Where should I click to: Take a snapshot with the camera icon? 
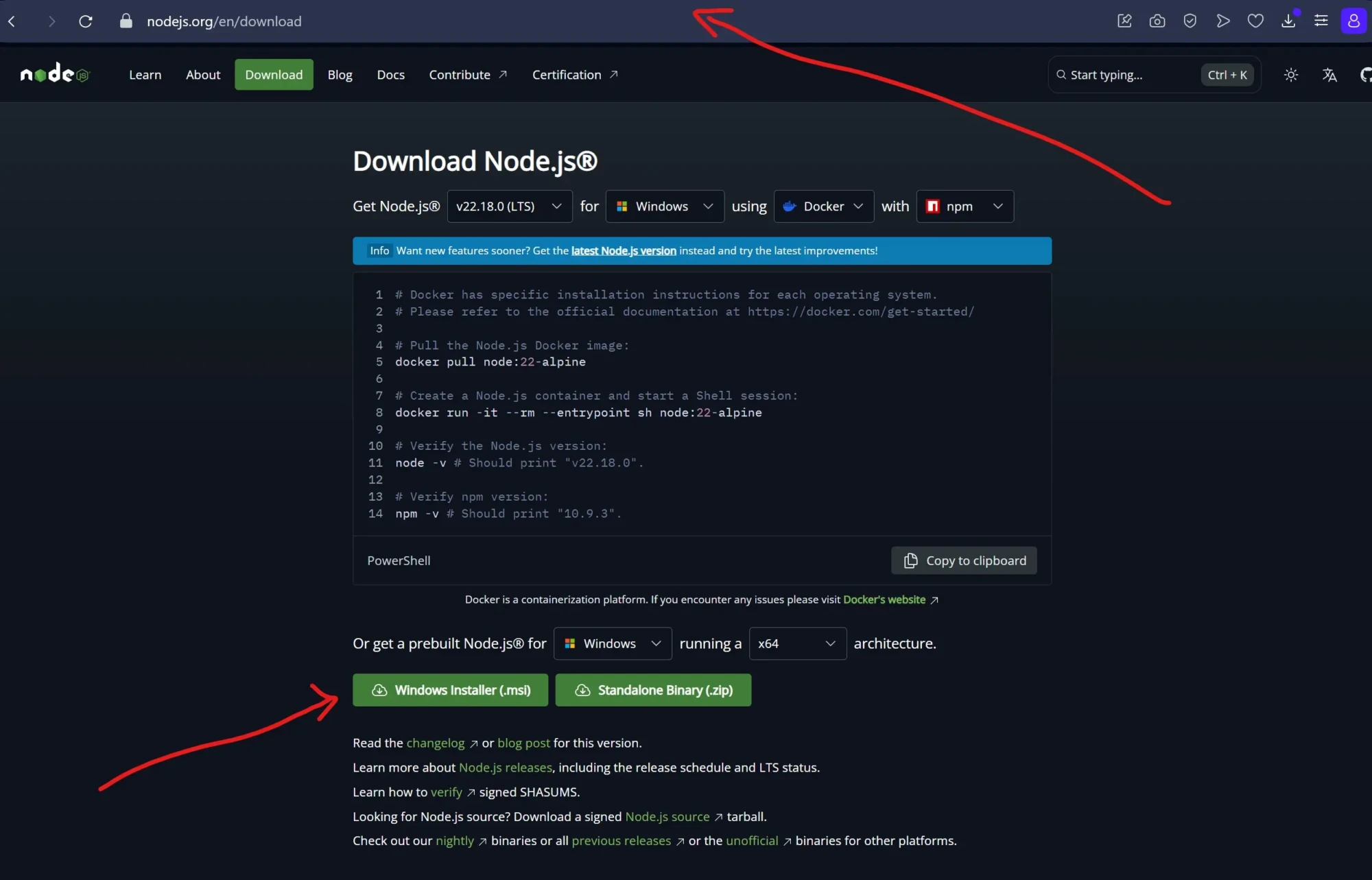[1157, 21]
